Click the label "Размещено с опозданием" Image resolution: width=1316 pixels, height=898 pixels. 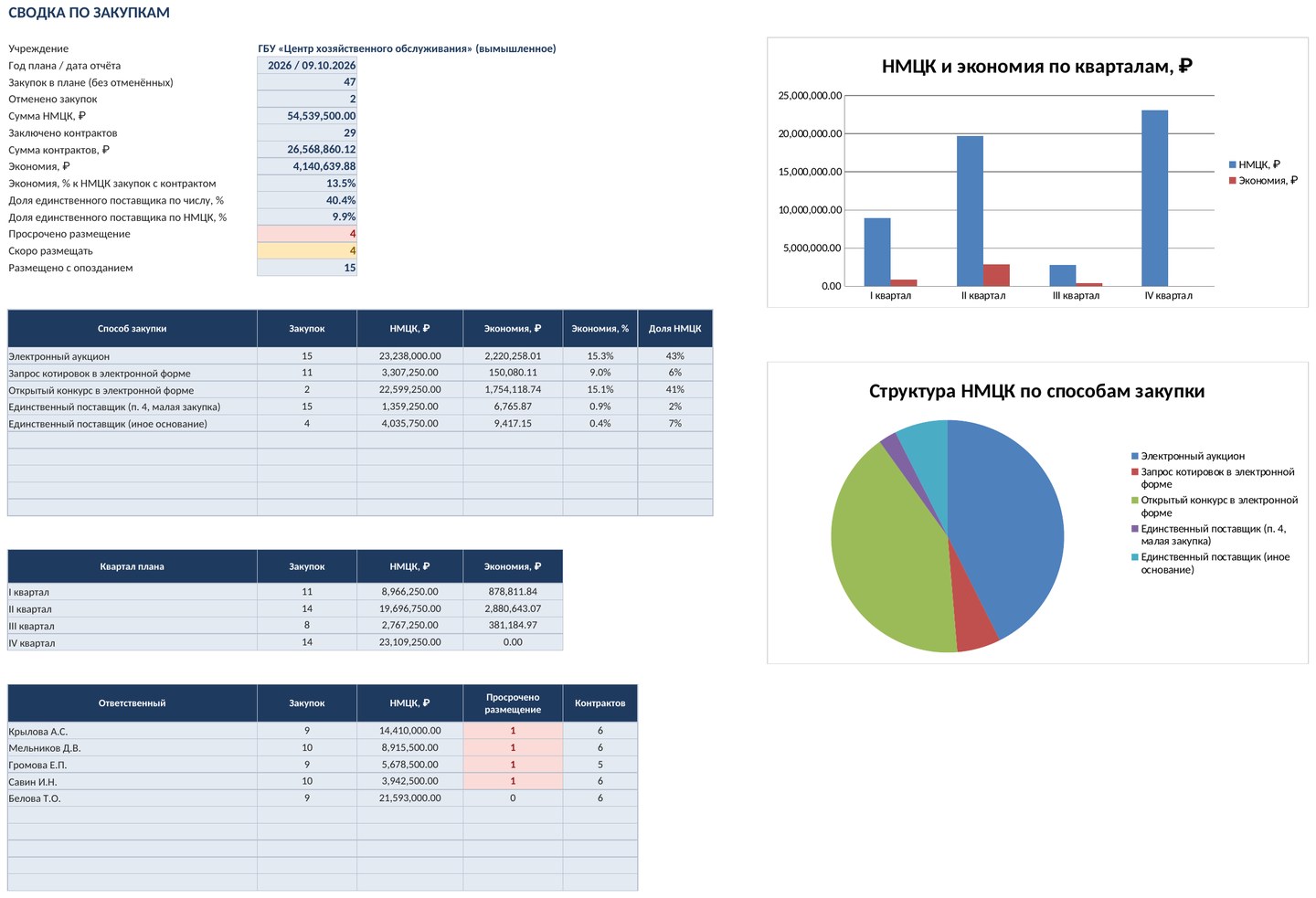pos(70,268)
